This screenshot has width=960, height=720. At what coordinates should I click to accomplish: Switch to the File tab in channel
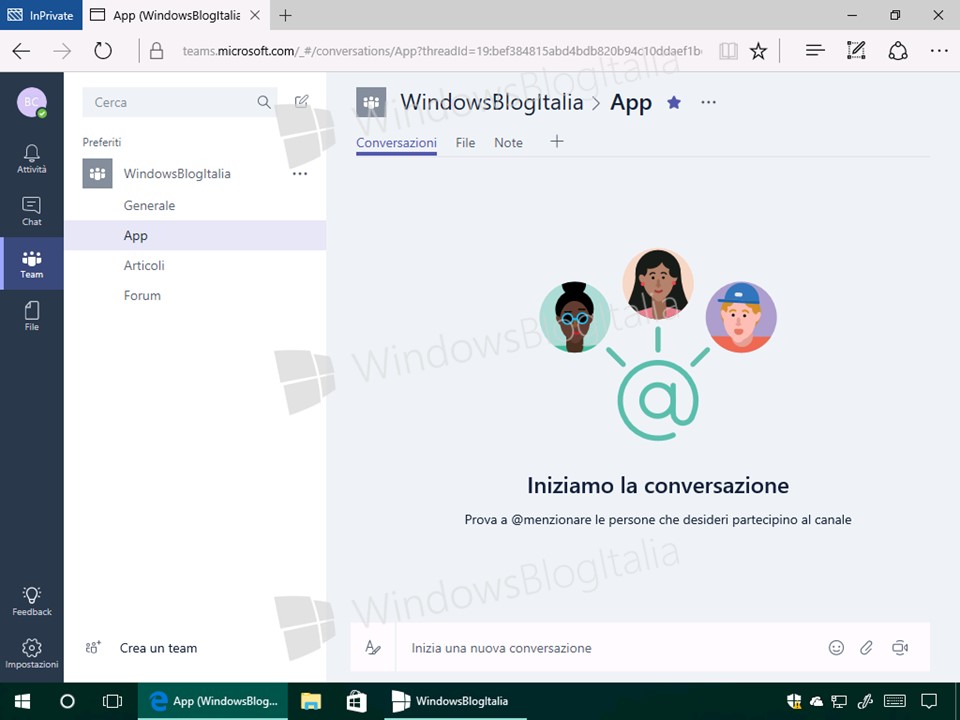click(465, 143)
